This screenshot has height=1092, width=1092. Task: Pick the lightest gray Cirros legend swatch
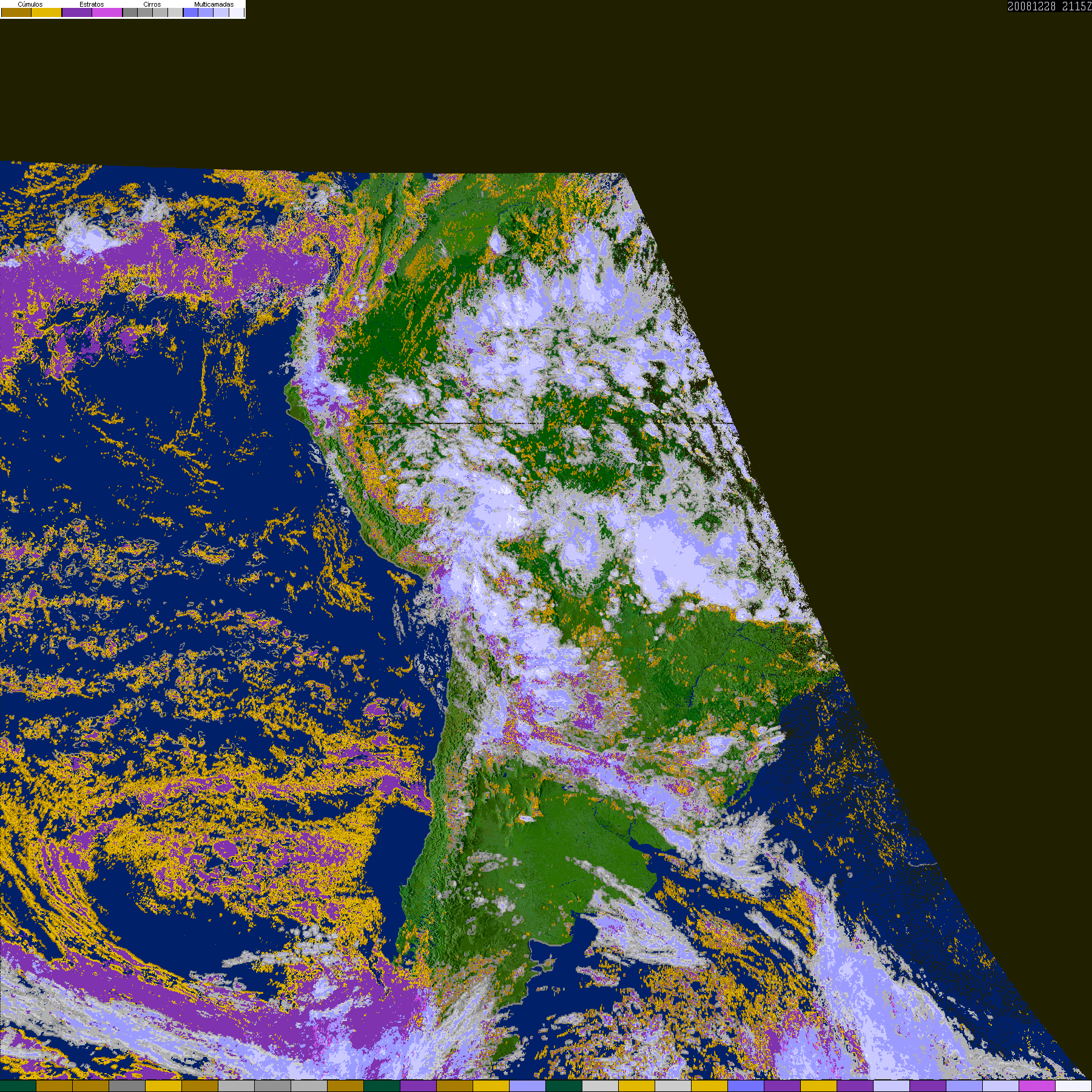[x=175, y=12]
